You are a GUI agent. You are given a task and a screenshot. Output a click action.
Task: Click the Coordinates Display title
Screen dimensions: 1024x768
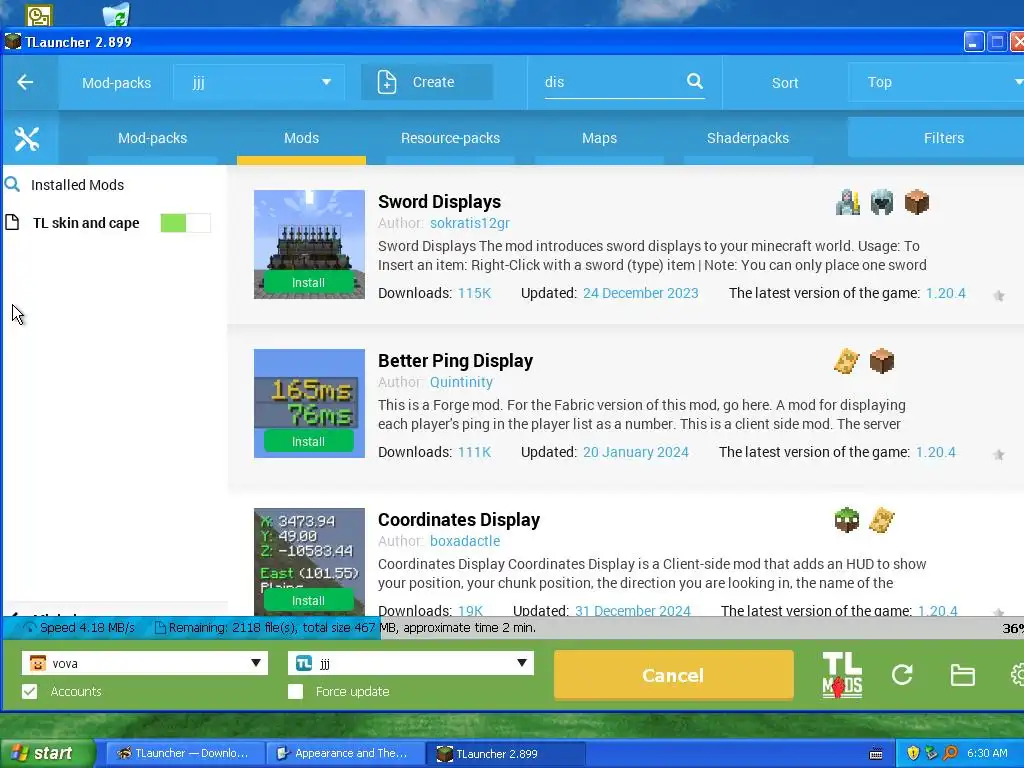tap(459, 519)
